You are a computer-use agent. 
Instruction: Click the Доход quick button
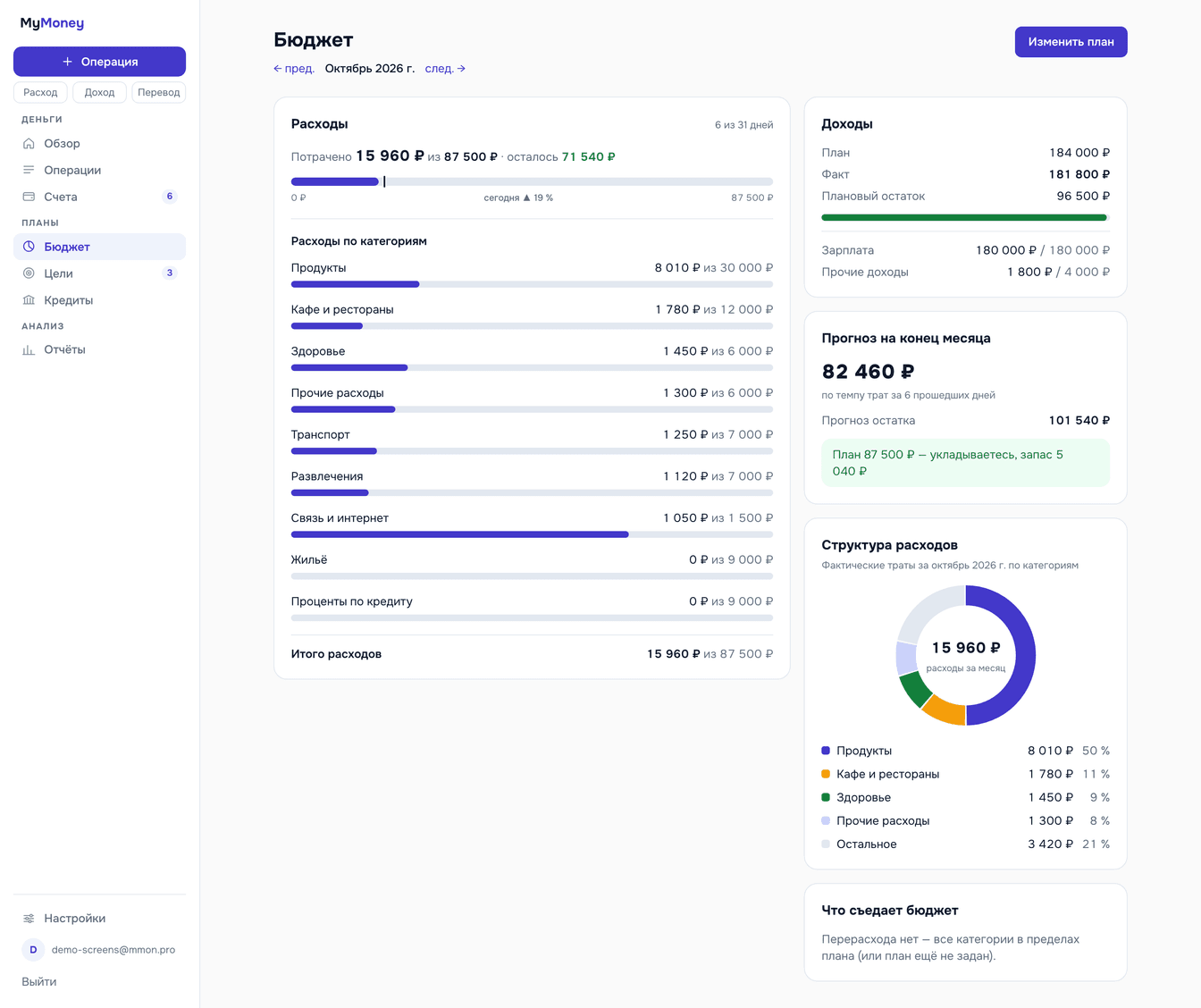[x=99, y=92]
